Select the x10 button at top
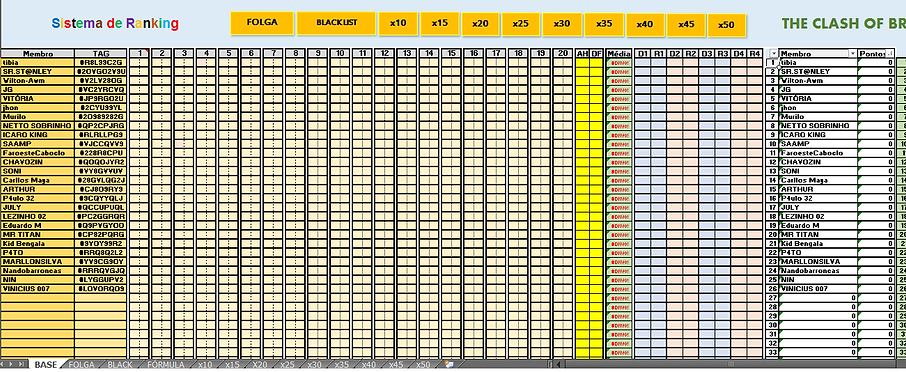The width and height of the screenshot is (906, 372). (398, 24)
